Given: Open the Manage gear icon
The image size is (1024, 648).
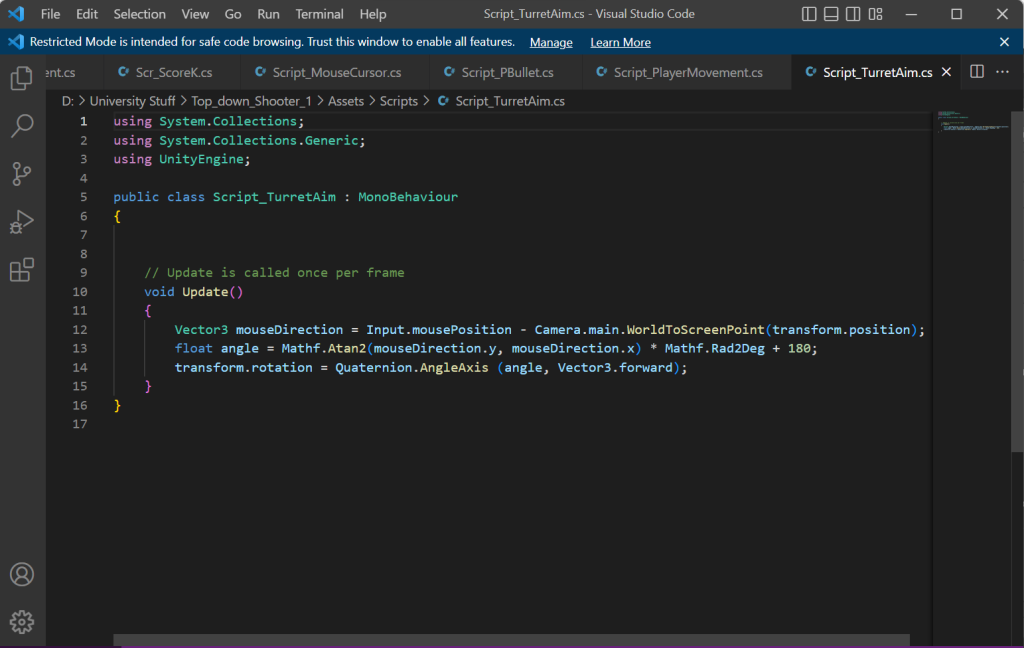Looking at the screenshot, I should 22,622.
